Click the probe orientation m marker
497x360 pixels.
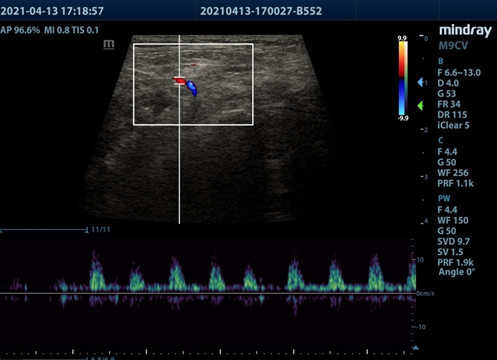click(x=109, y=44)
